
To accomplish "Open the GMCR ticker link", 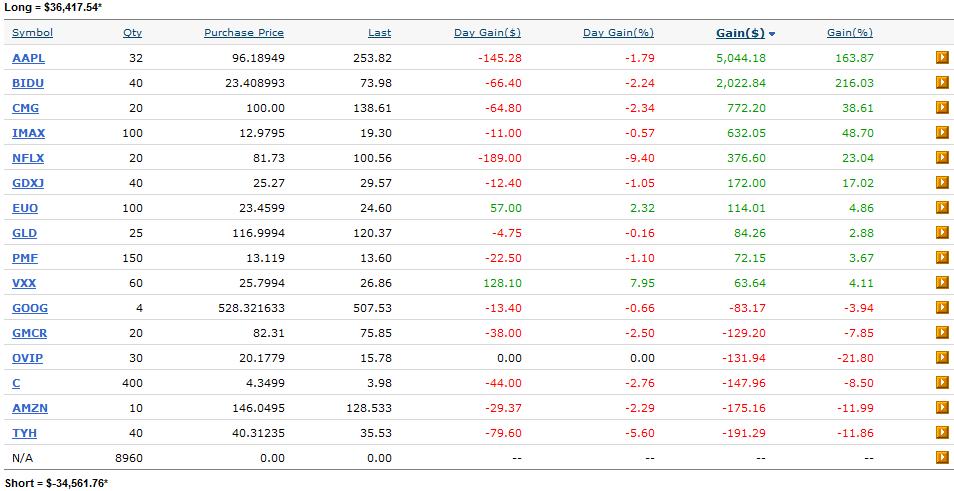I will (30, 333).
